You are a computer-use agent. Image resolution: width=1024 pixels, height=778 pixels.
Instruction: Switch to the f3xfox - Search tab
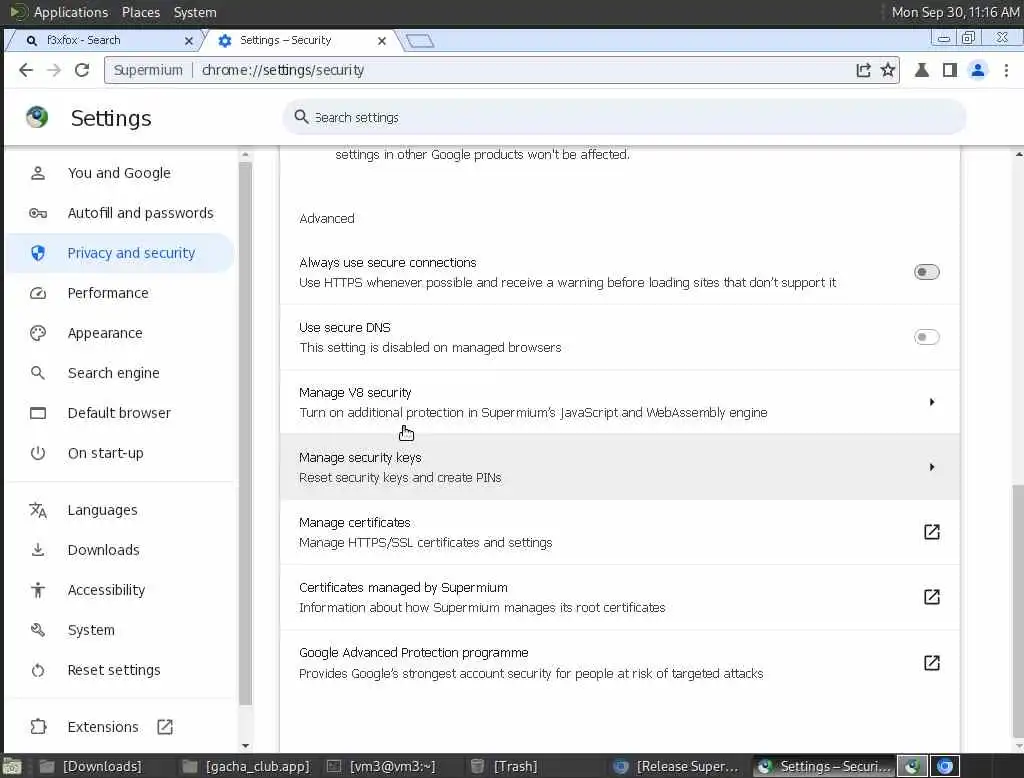point(104,41)
